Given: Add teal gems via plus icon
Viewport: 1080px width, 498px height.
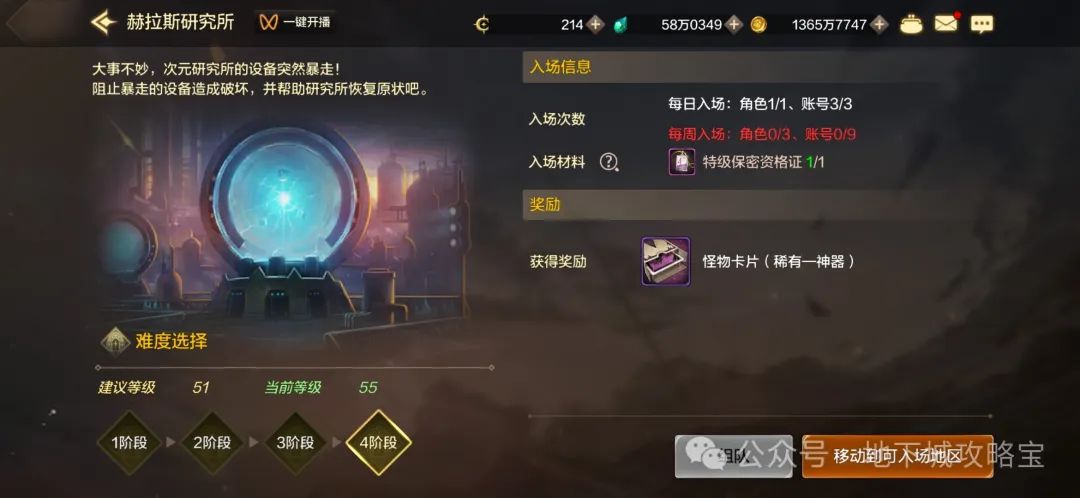Looking at the screenshot, I should pos(735,25).
